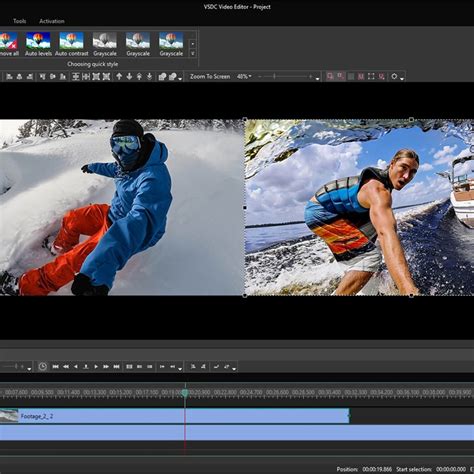Apply the Grayscale style beside Auto contrast
The image size is (474, 474).
pos(105,44)
